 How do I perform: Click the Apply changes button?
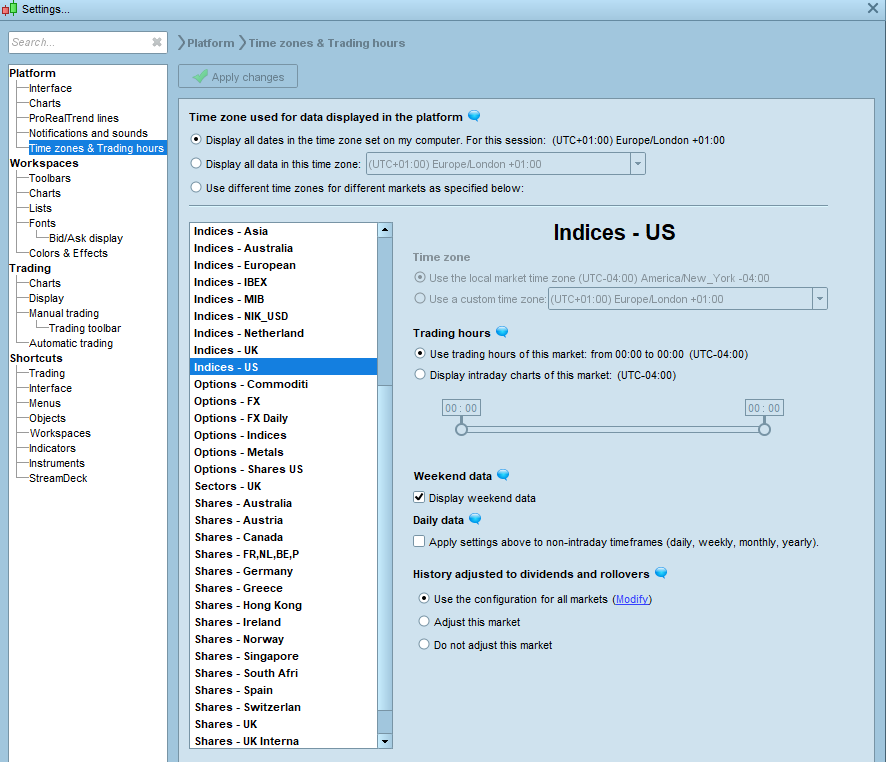tap(238, 77)
